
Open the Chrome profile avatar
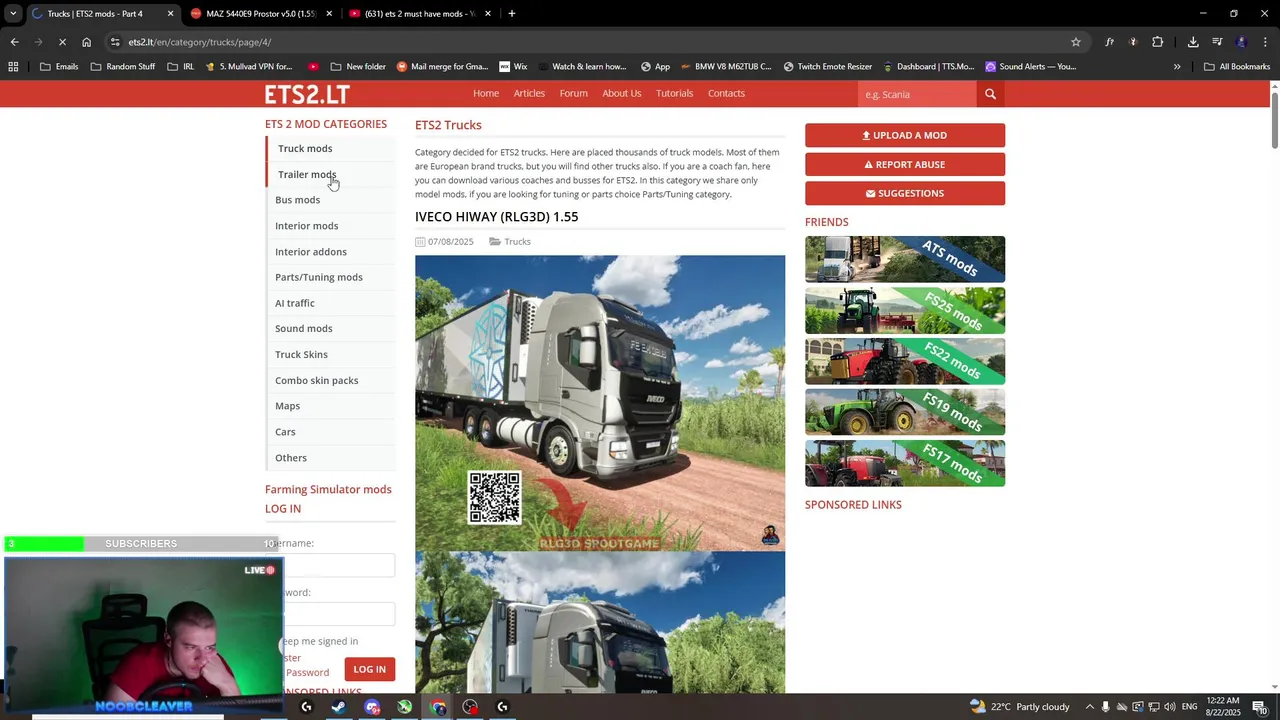pyautogui.click(x=1241, y=42)
